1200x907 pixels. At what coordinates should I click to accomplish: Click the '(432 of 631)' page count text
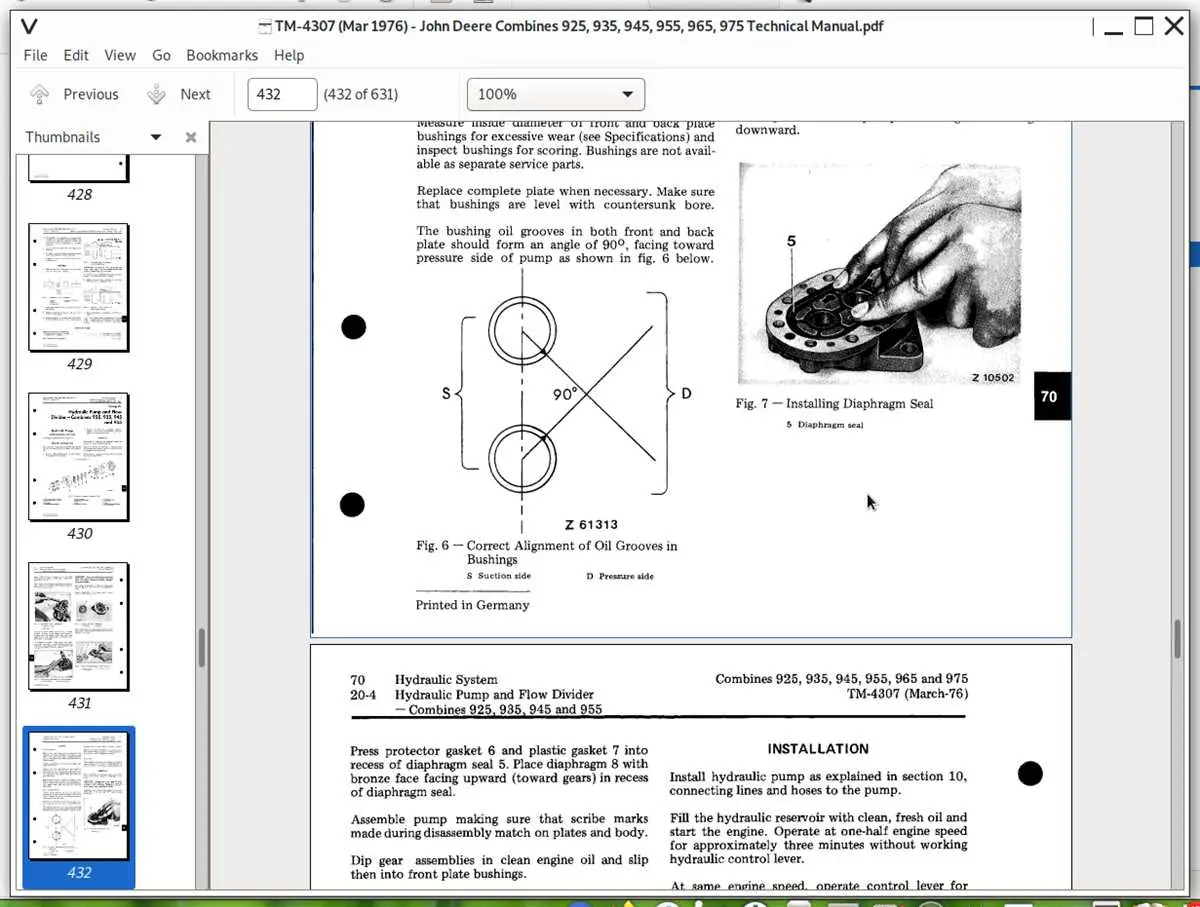point(360,94)
